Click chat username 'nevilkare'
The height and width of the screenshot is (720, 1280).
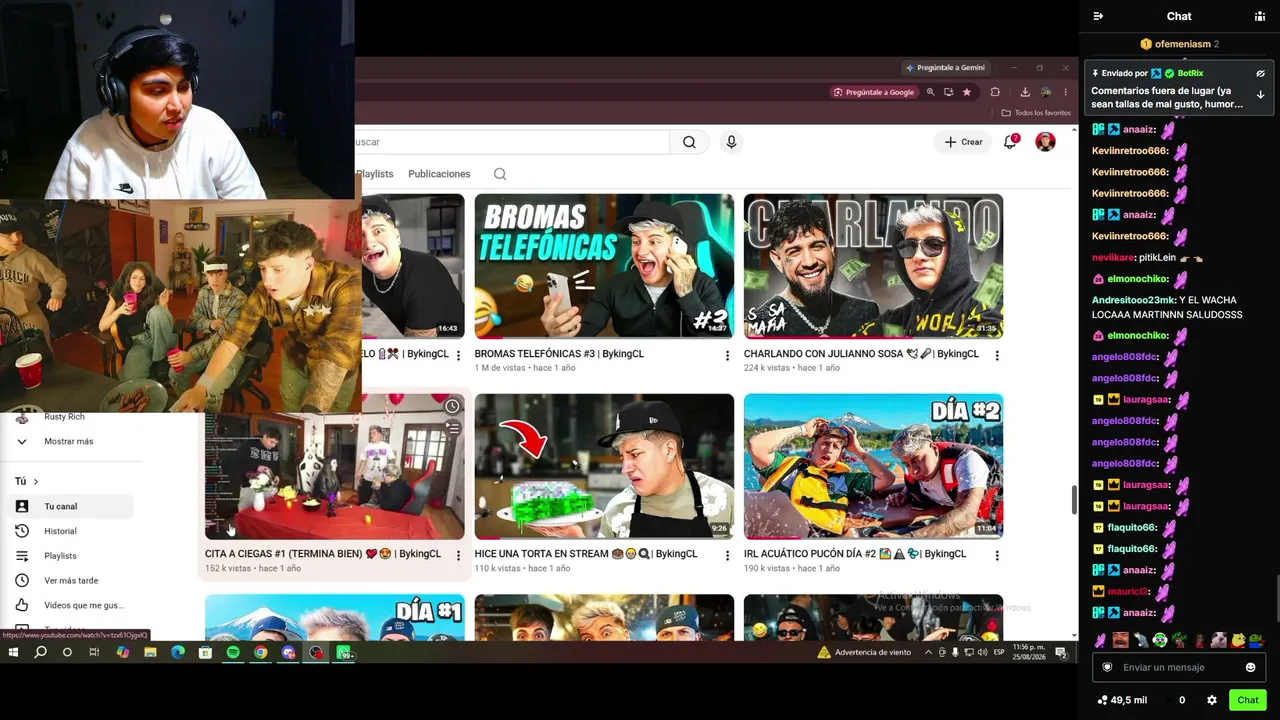(1113, 257)
